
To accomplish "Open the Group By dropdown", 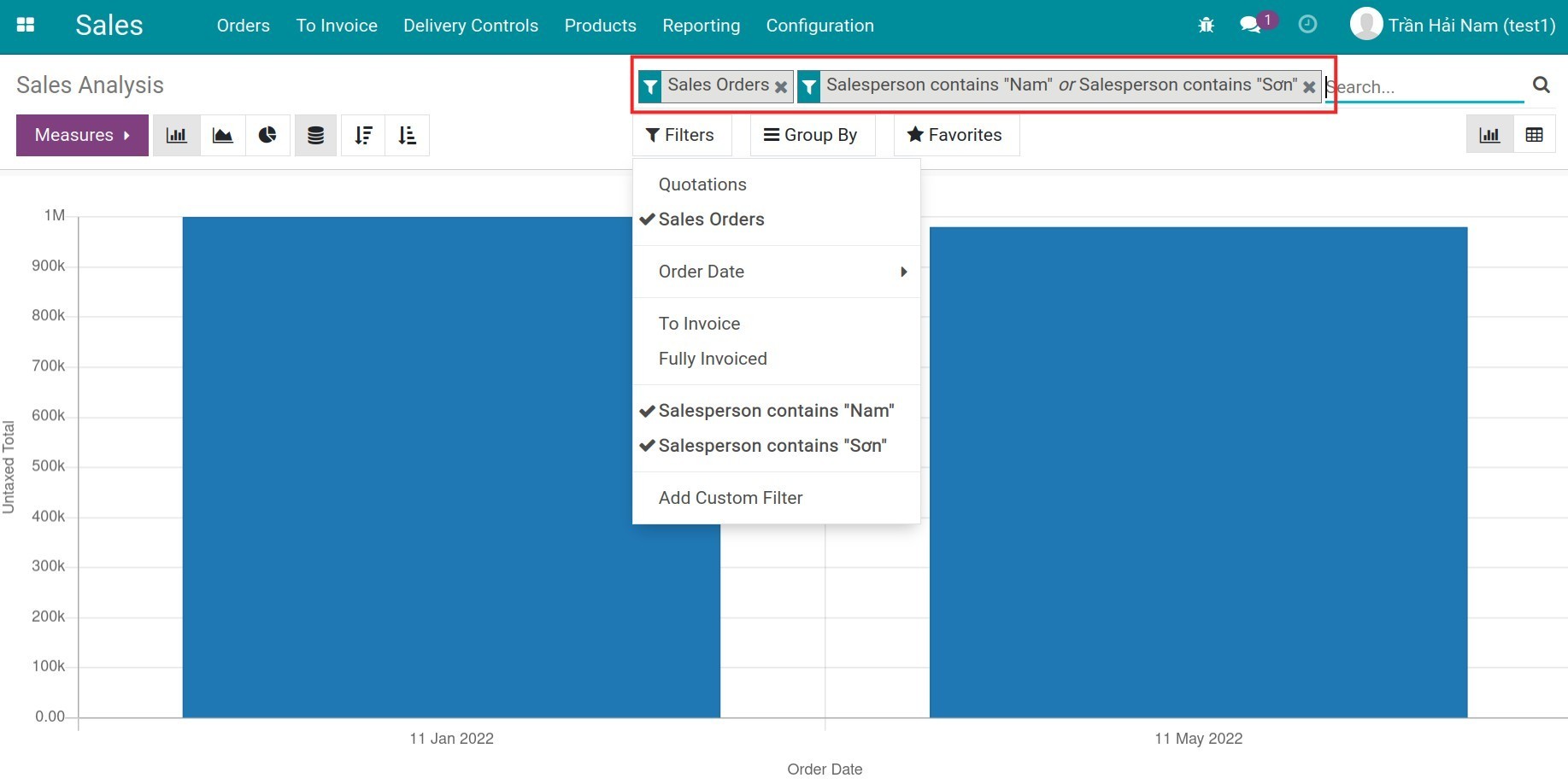I will [812, 135].
